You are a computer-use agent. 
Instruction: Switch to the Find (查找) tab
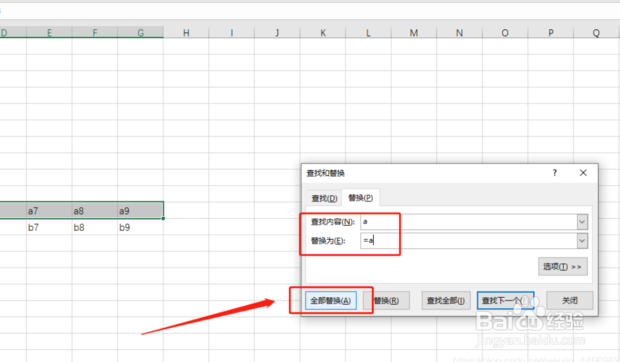click(324, 198)
